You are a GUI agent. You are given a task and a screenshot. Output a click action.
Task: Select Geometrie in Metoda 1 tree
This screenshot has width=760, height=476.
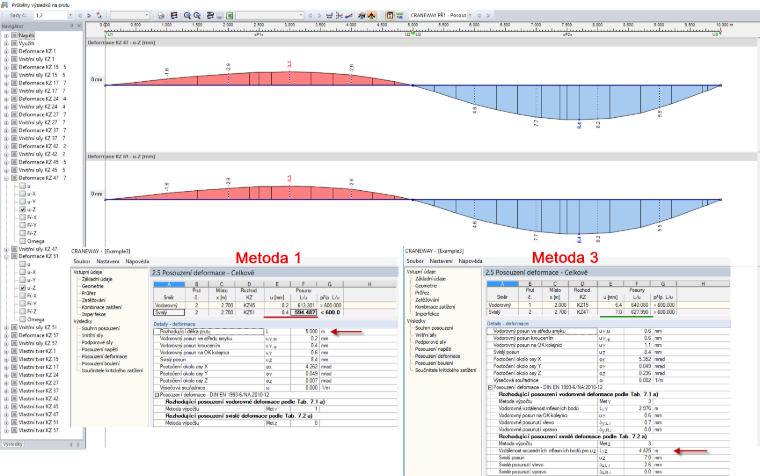point(92,286)
